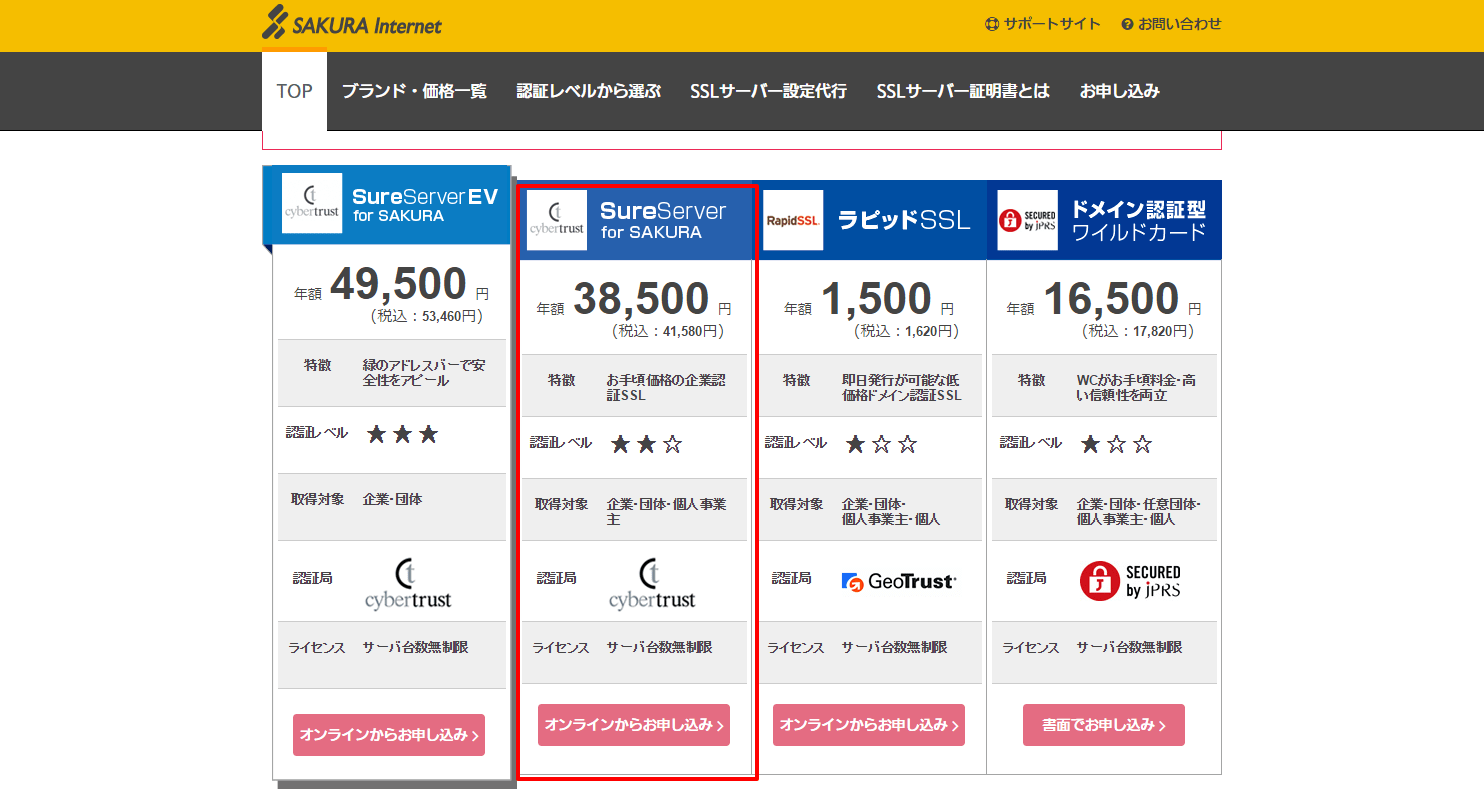Open 認証レベルから選ぶ menu item
The image size is (1484, 798).
pyautogui.click(x=589, y=91)
